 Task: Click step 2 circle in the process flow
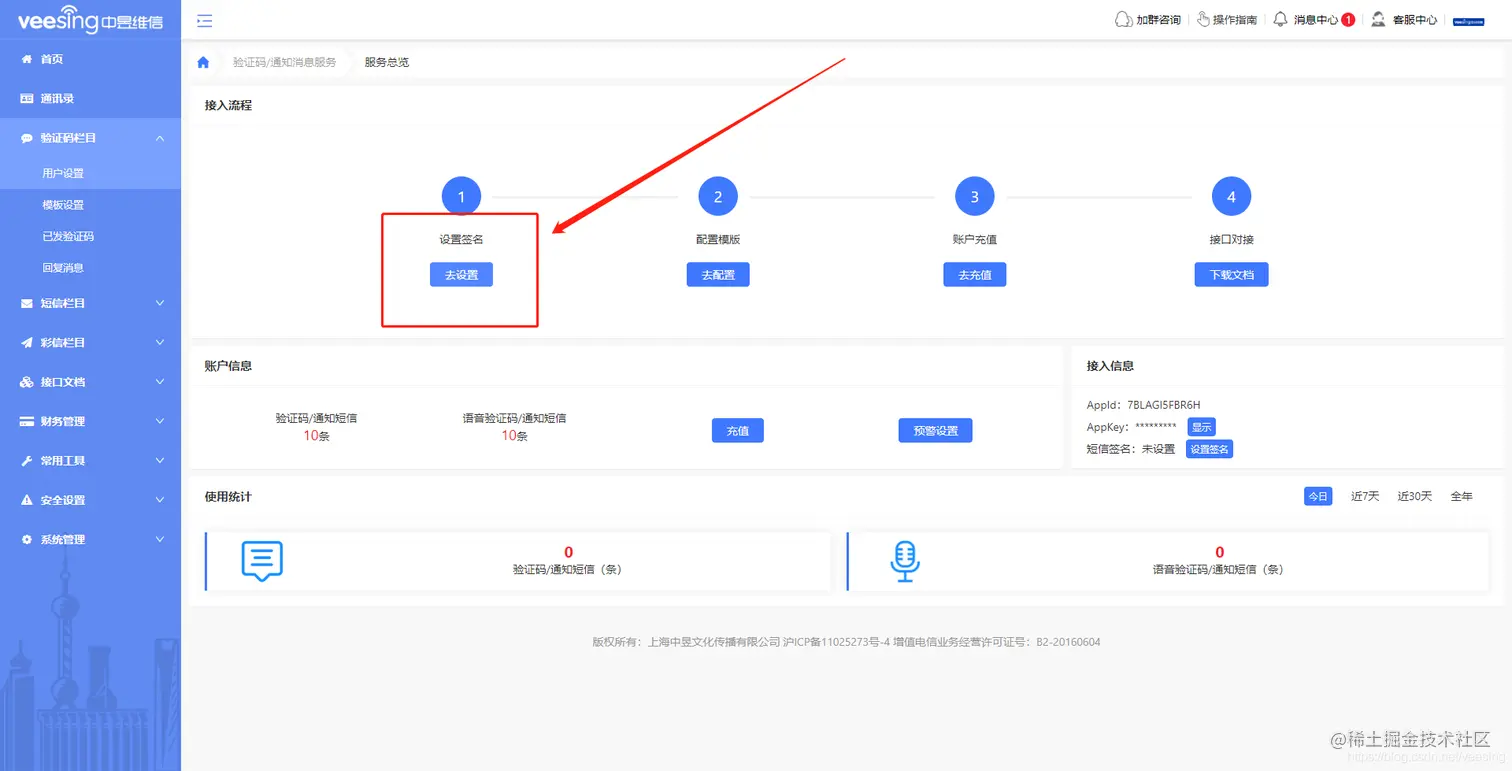(717, 196)
